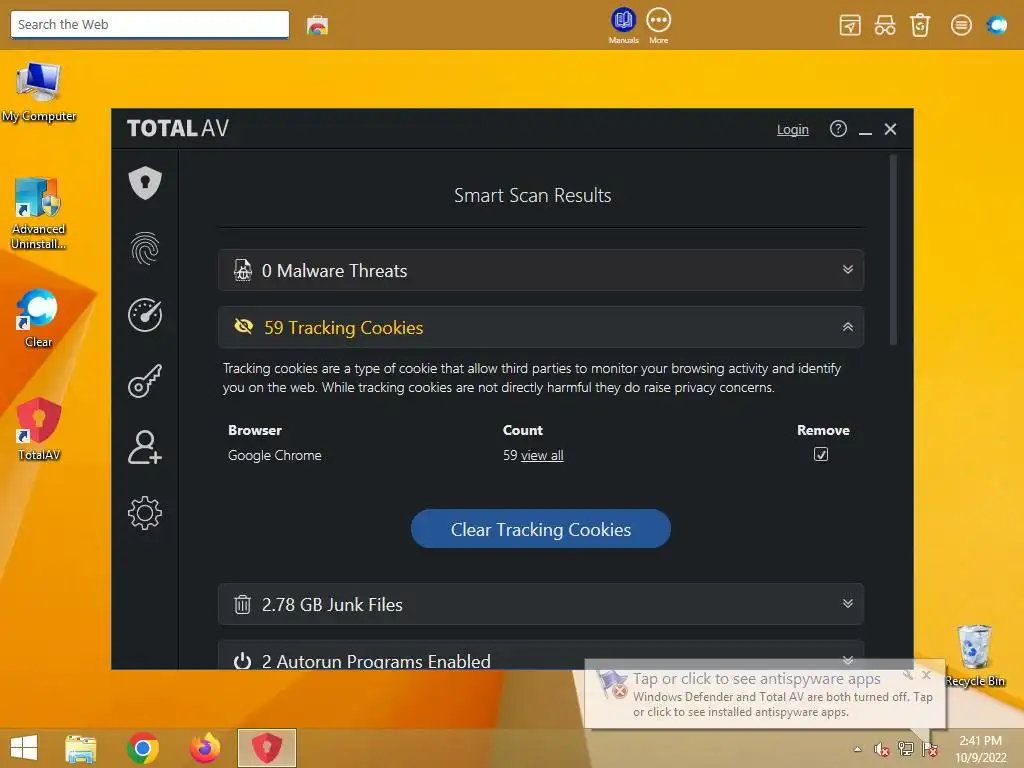The image size is (1024, 768).
Task: Click the crossed-eye icon beside Tracking Cookies
Action: (244, 326)
